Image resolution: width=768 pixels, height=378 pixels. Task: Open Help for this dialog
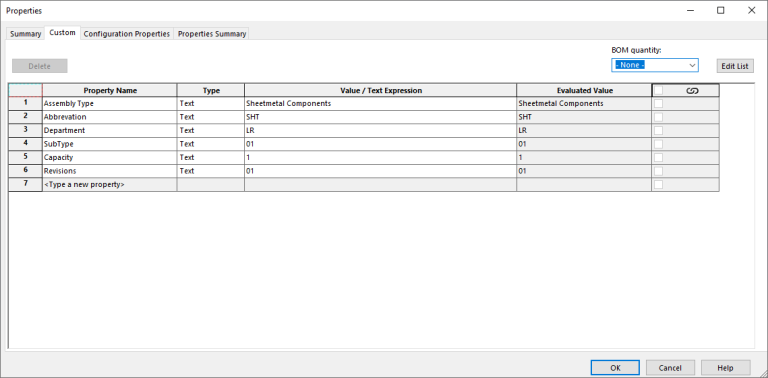[x=725, y=368]
